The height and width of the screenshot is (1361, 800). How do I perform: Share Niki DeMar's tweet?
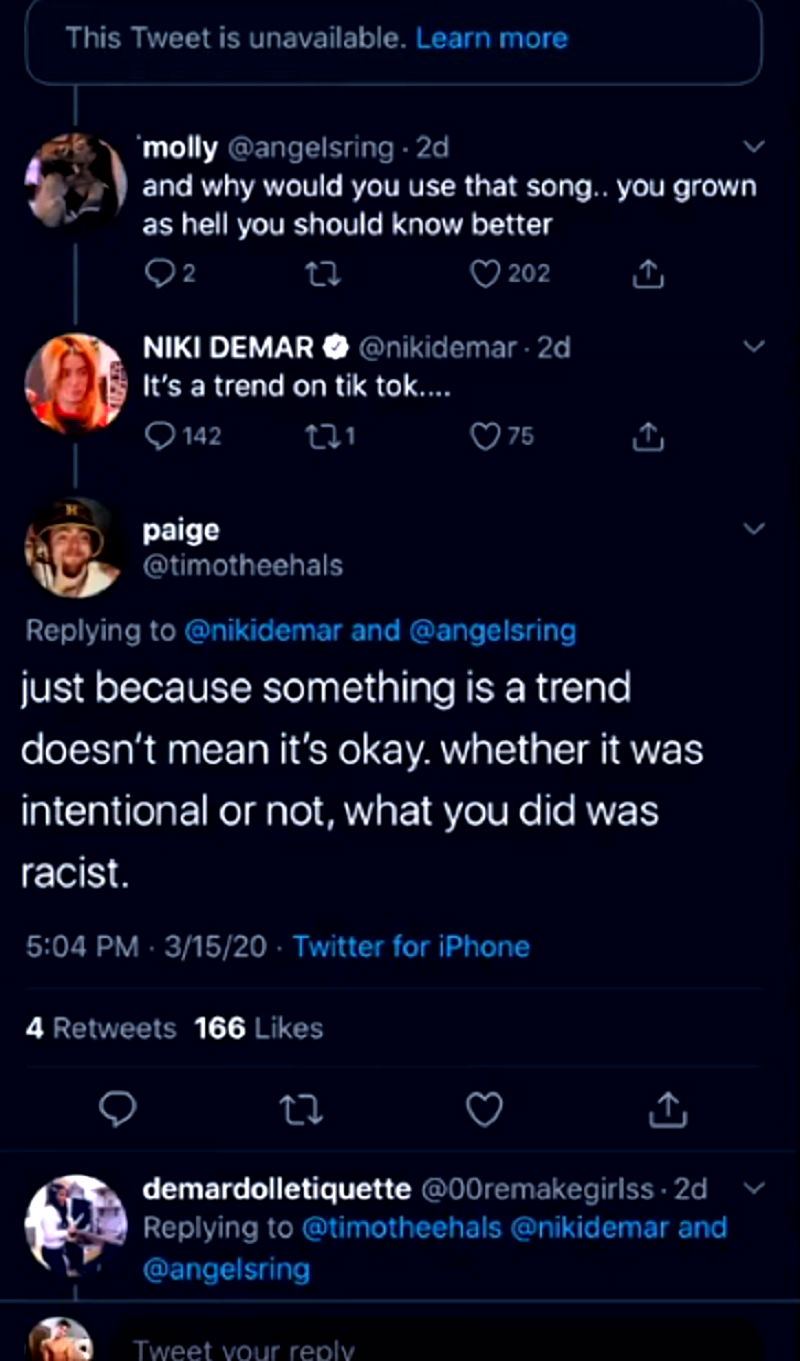[x=648, y=436]
